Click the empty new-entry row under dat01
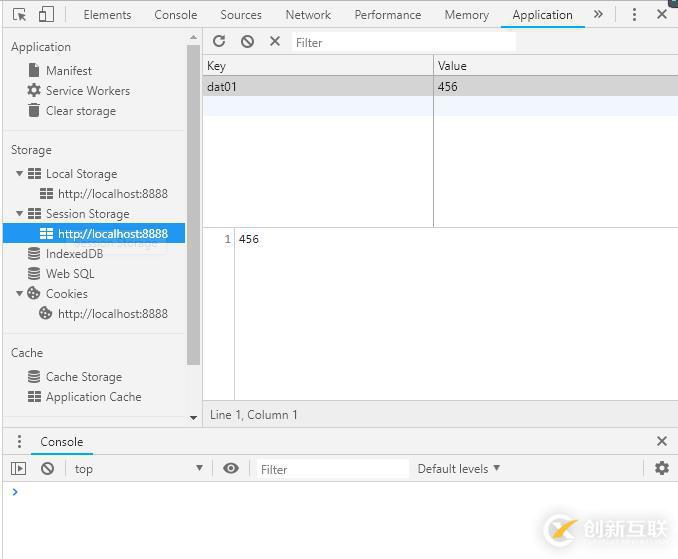 (441, 106)
